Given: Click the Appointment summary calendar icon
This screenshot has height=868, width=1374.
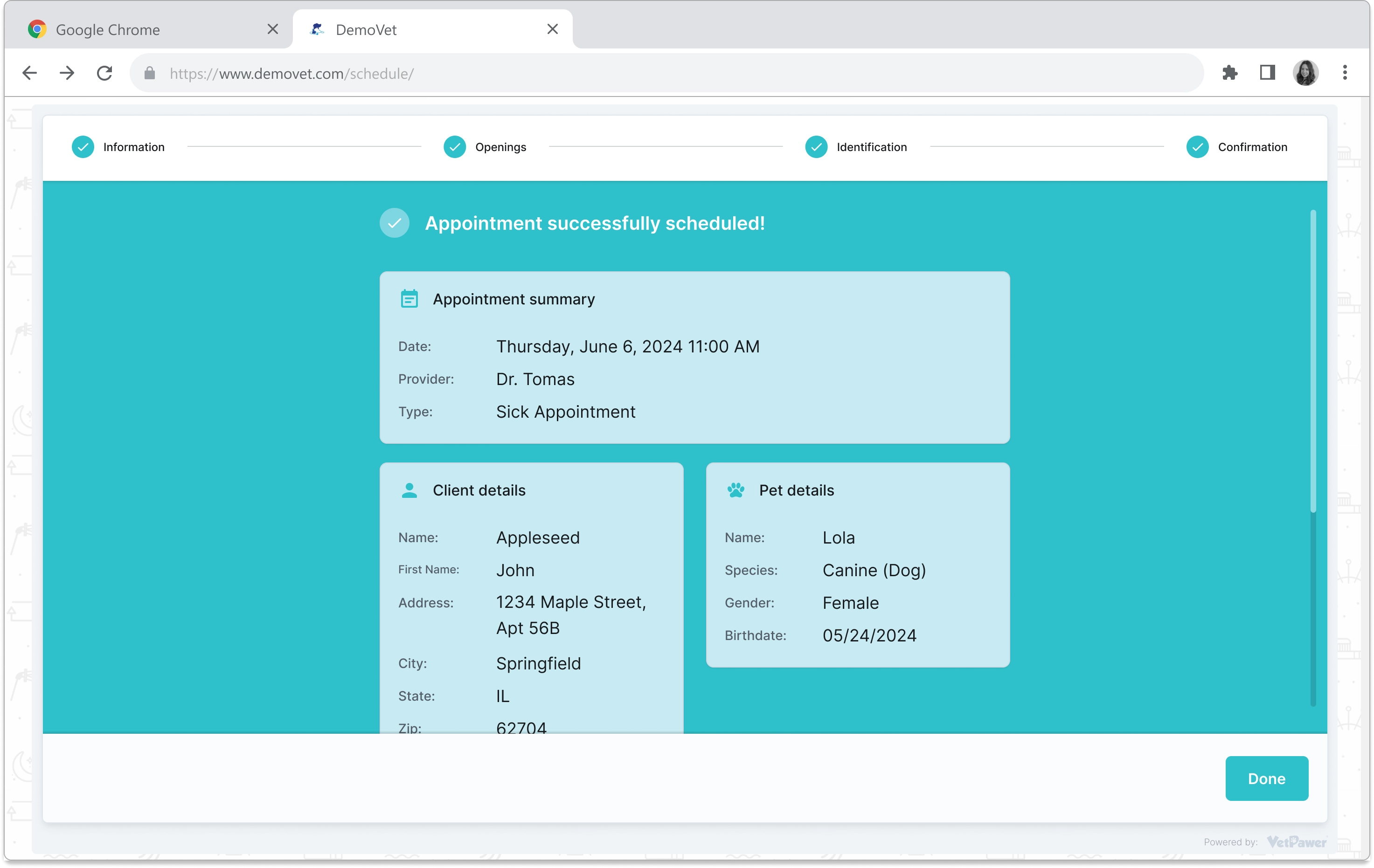Looking at the screenshot, I should [x=409, y=299].
